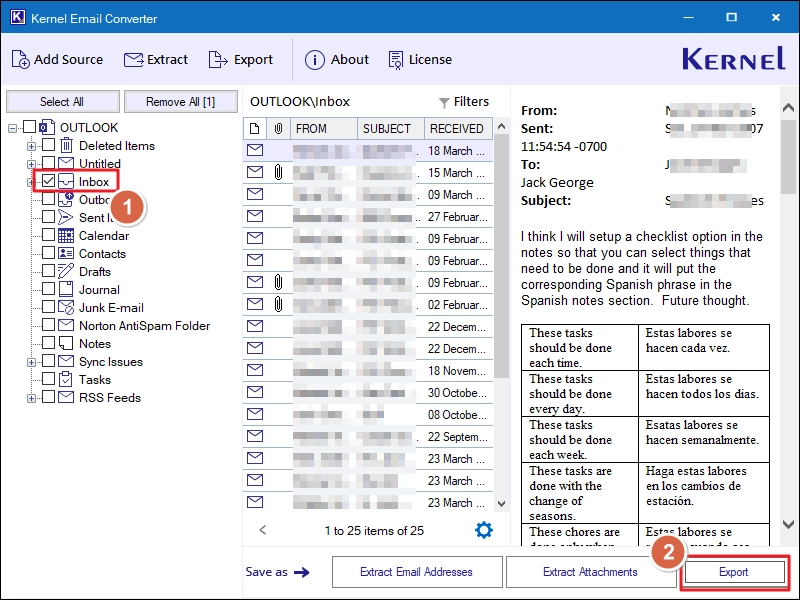Click the Sent Items arrow icon
Image resolution: width=800 pixels, height=600 pixels.
coord(65,217)
